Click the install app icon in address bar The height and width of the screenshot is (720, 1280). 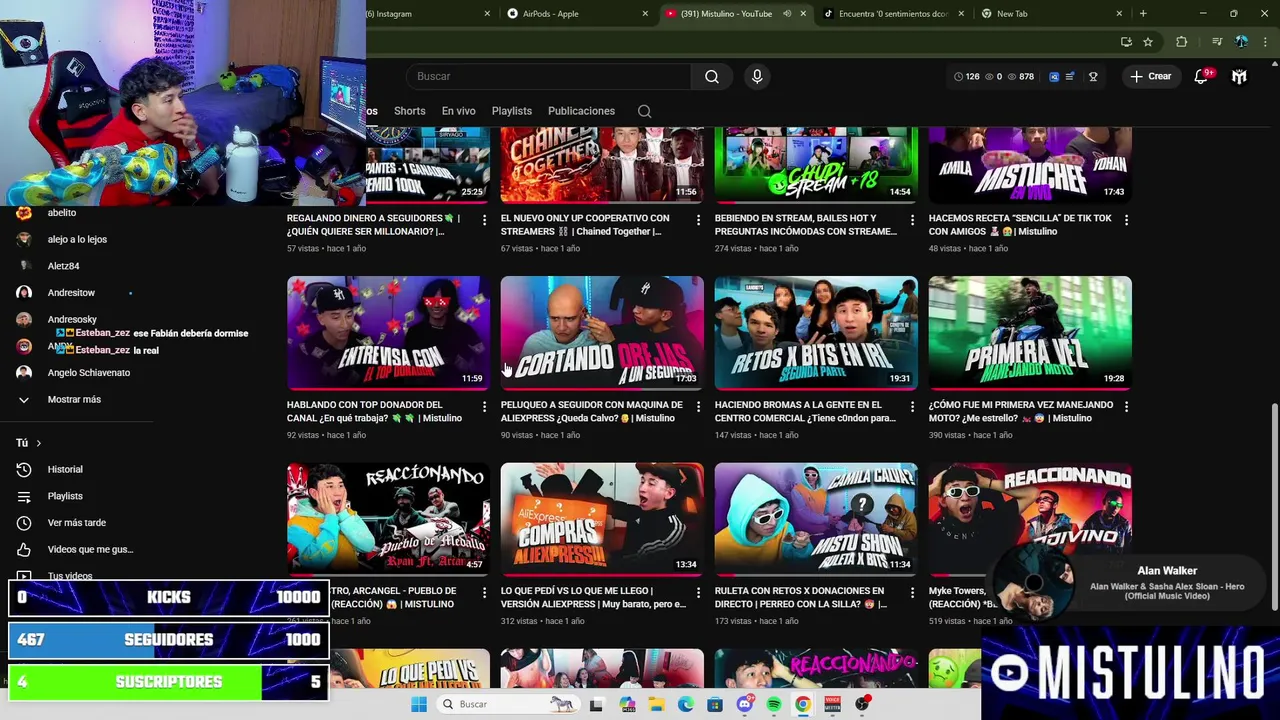tap(1126, 42)
